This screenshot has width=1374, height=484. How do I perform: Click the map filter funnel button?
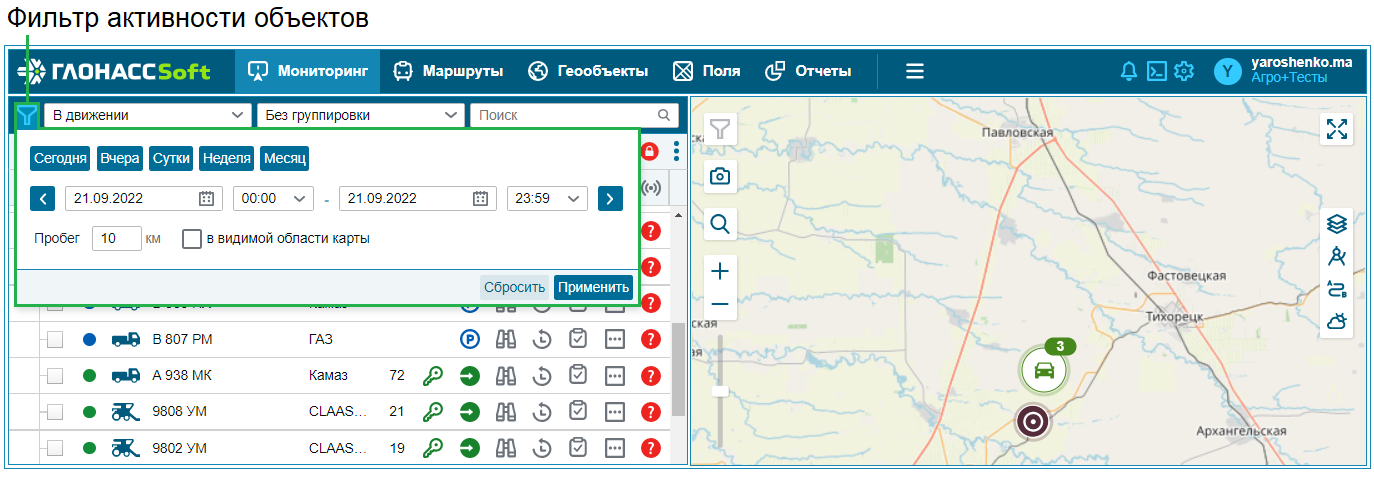720,130
